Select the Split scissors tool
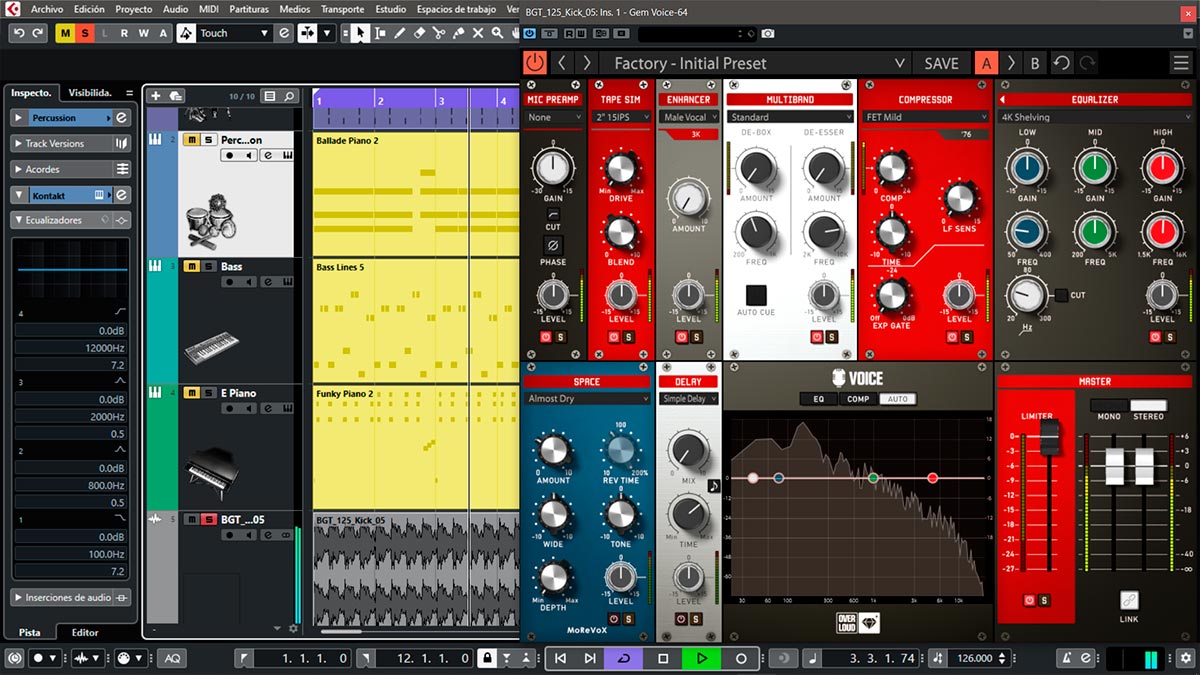This screenshot has height=675, width=1200. point(439,33)
